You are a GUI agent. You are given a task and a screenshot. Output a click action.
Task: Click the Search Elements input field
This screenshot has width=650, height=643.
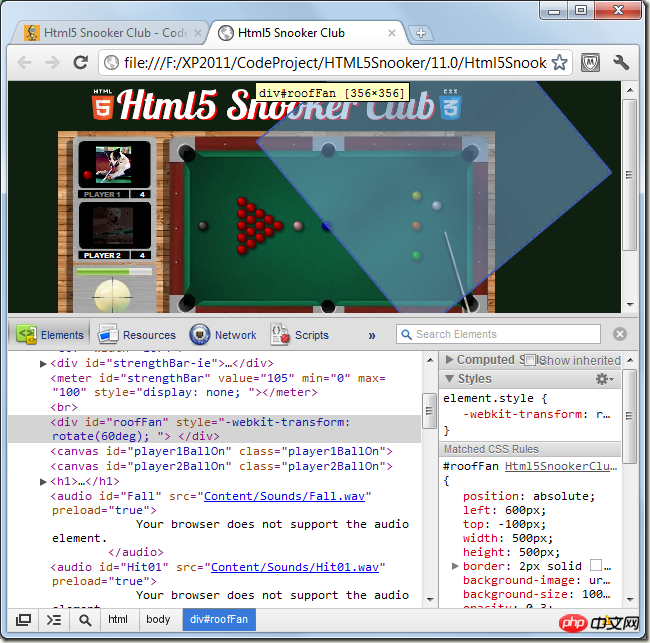click(x=498, y=334)
